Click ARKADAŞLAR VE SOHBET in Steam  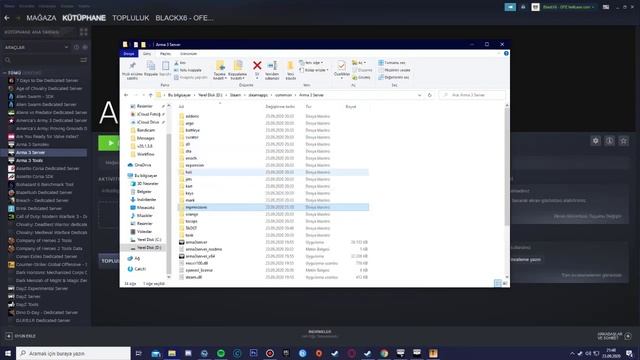(614, 336)
